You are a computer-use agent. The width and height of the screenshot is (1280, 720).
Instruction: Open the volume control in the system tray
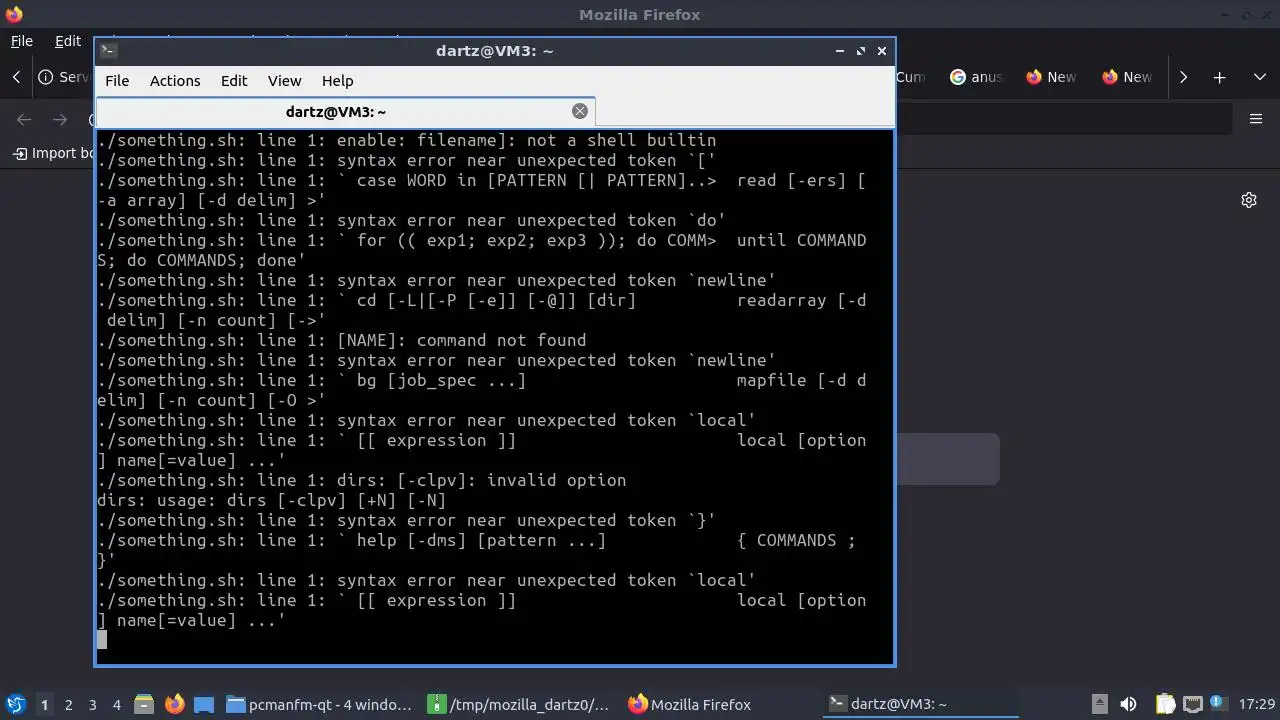pyautogui.click(x=1128, y=704)
